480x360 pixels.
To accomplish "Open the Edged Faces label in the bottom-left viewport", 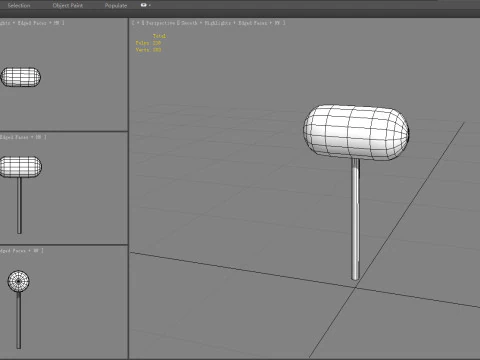I will point(13,250).
